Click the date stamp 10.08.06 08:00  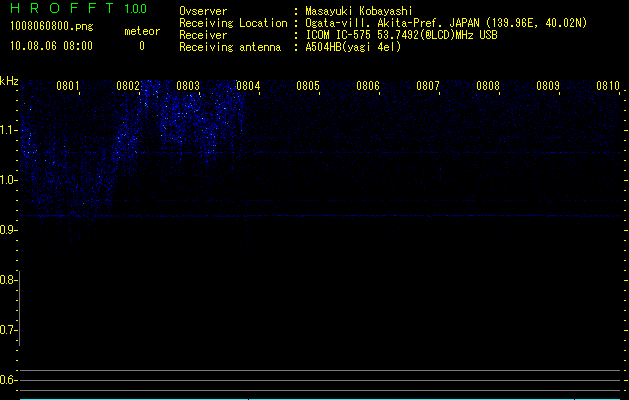pos(51,46)
